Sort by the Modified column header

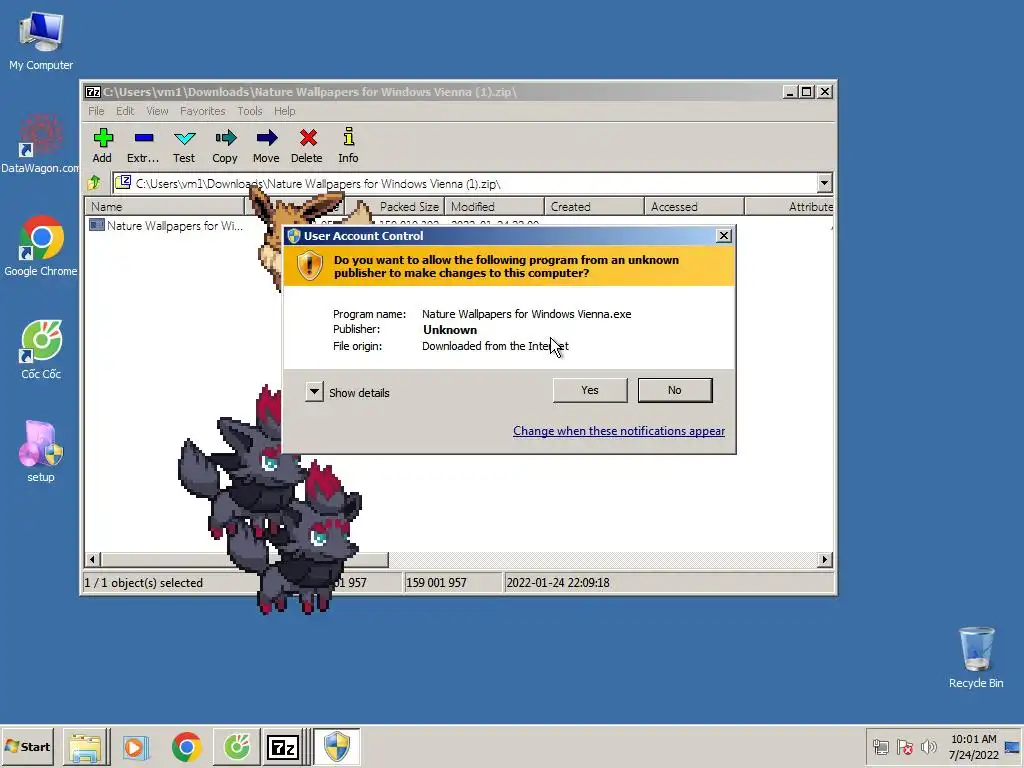(x=494, y=206)
